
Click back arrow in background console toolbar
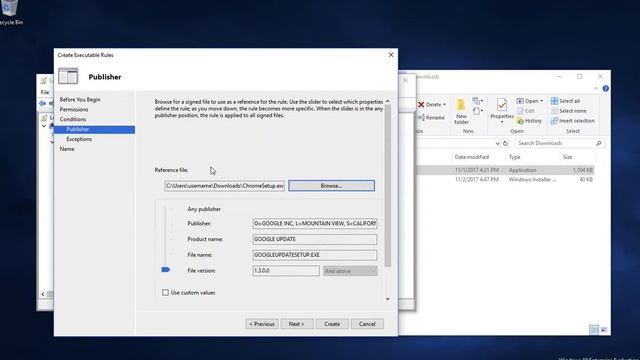click(42, 104)
